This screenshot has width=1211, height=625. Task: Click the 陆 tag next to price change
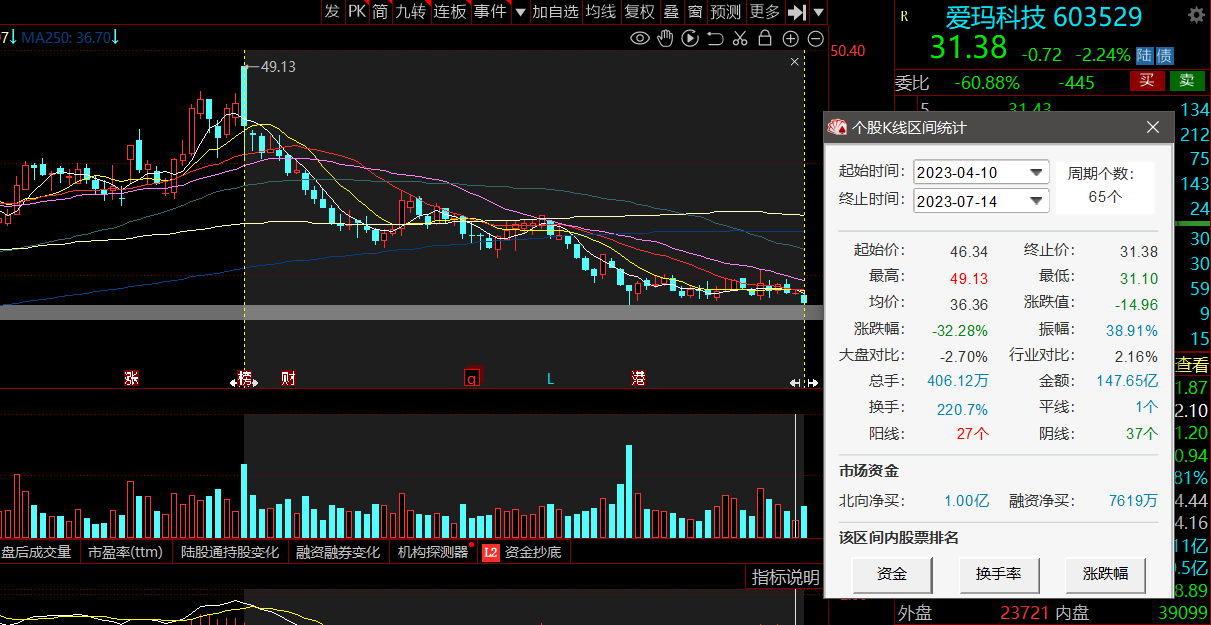click(x=1146, y=56)
